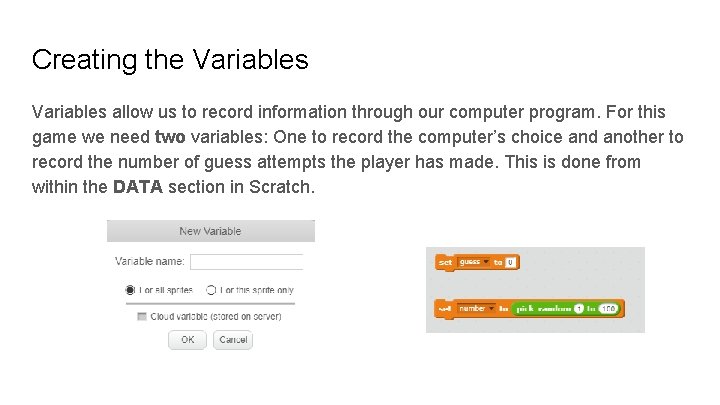Viewport: 720px width, 405px height.
Task: Select the For all sprites radio button
Action: (130, 290)
